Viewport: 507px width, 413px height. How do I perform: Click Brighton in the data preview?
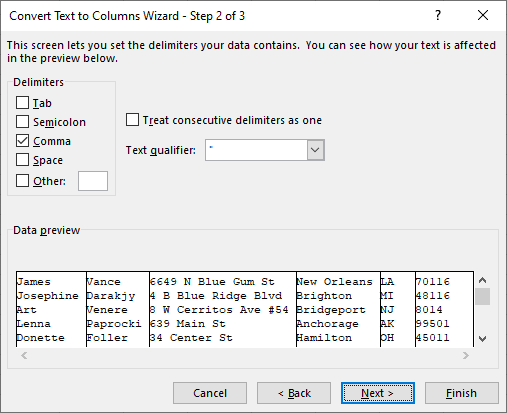pyautogui.click(x=324, y=296)
